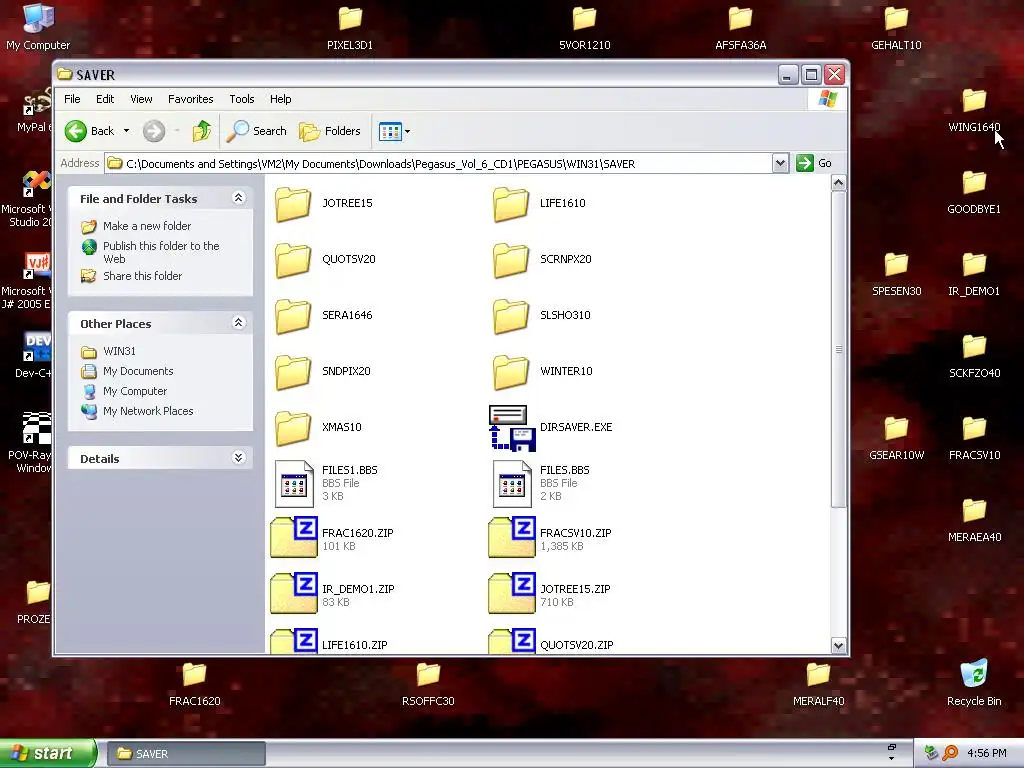
Task: Select the IR_DEMO1.ZIP archive
Action: tap(332, 594)
